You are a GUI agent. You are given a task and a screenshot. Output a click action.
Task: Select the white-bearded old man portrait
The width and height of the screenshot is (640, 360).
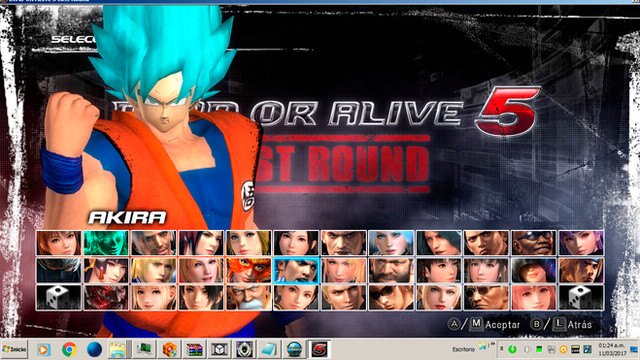tap(249, 298)
